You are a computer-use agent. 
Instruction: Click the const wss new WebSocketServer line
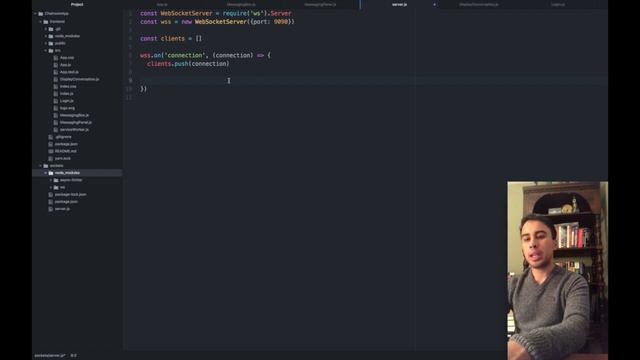click(217, 22)
